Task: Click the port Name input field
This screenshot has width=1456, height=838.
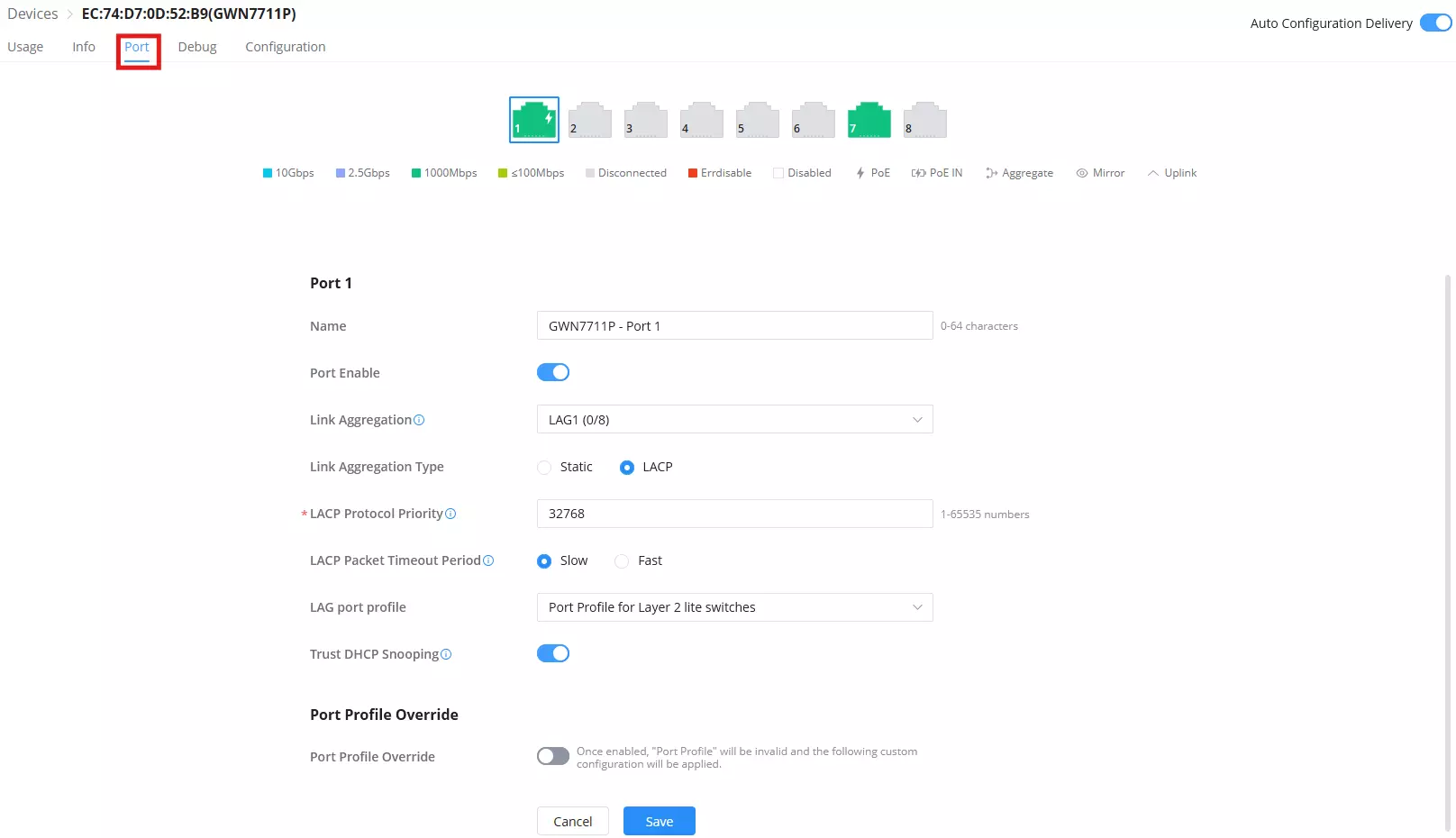Action: 734,326
